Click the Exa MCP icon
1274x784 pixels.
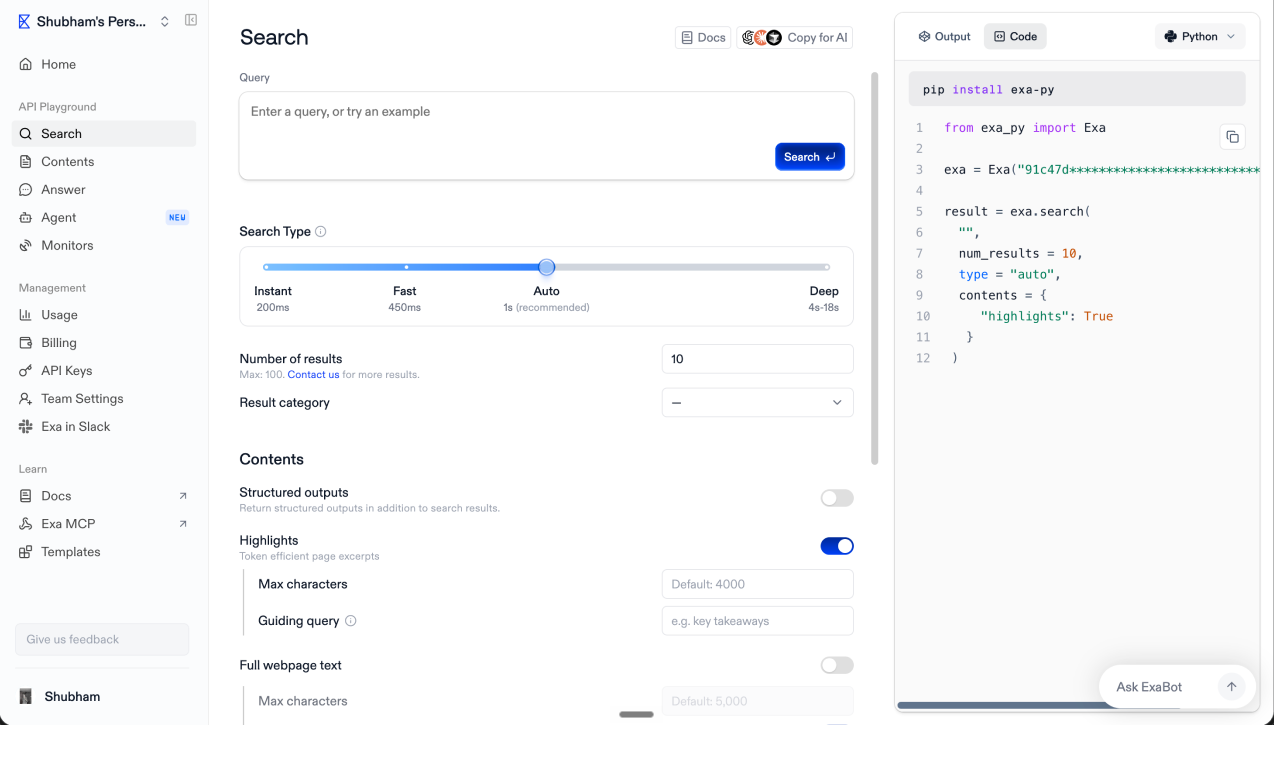pos(26,524)
